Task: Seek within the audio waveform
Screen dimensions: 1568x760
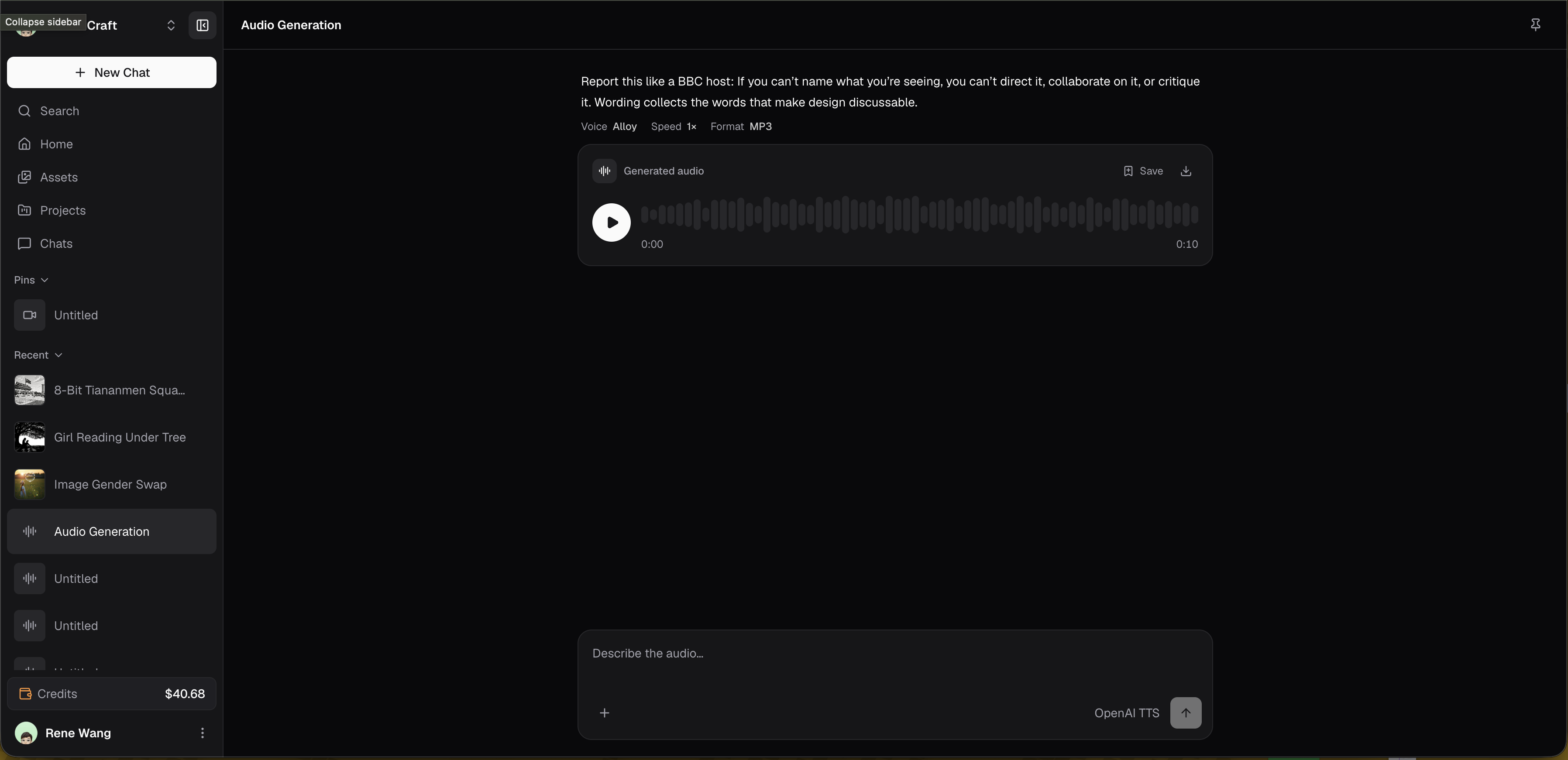Action: click(919, 214)
